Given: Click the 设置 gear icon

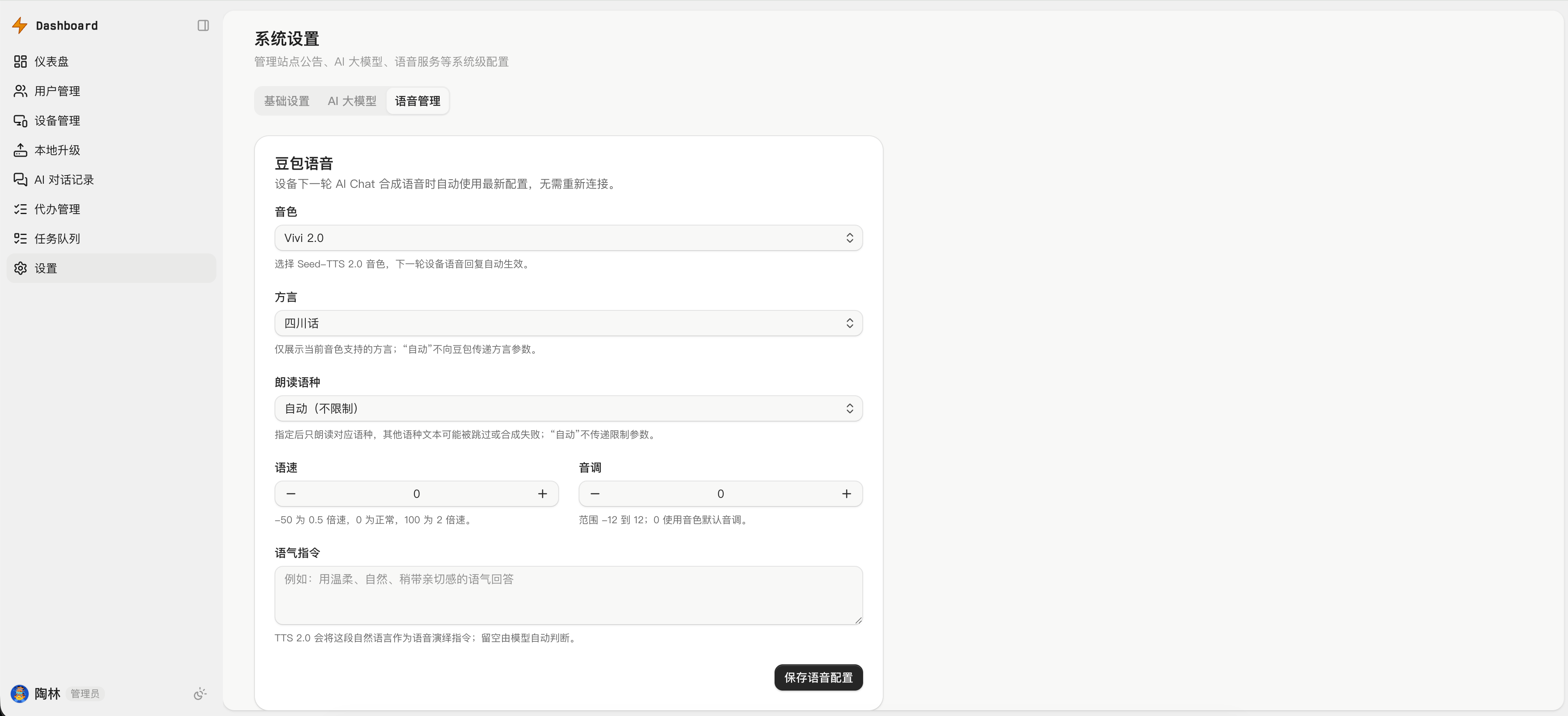Looking at the screenshot, I should coord(20,268).
